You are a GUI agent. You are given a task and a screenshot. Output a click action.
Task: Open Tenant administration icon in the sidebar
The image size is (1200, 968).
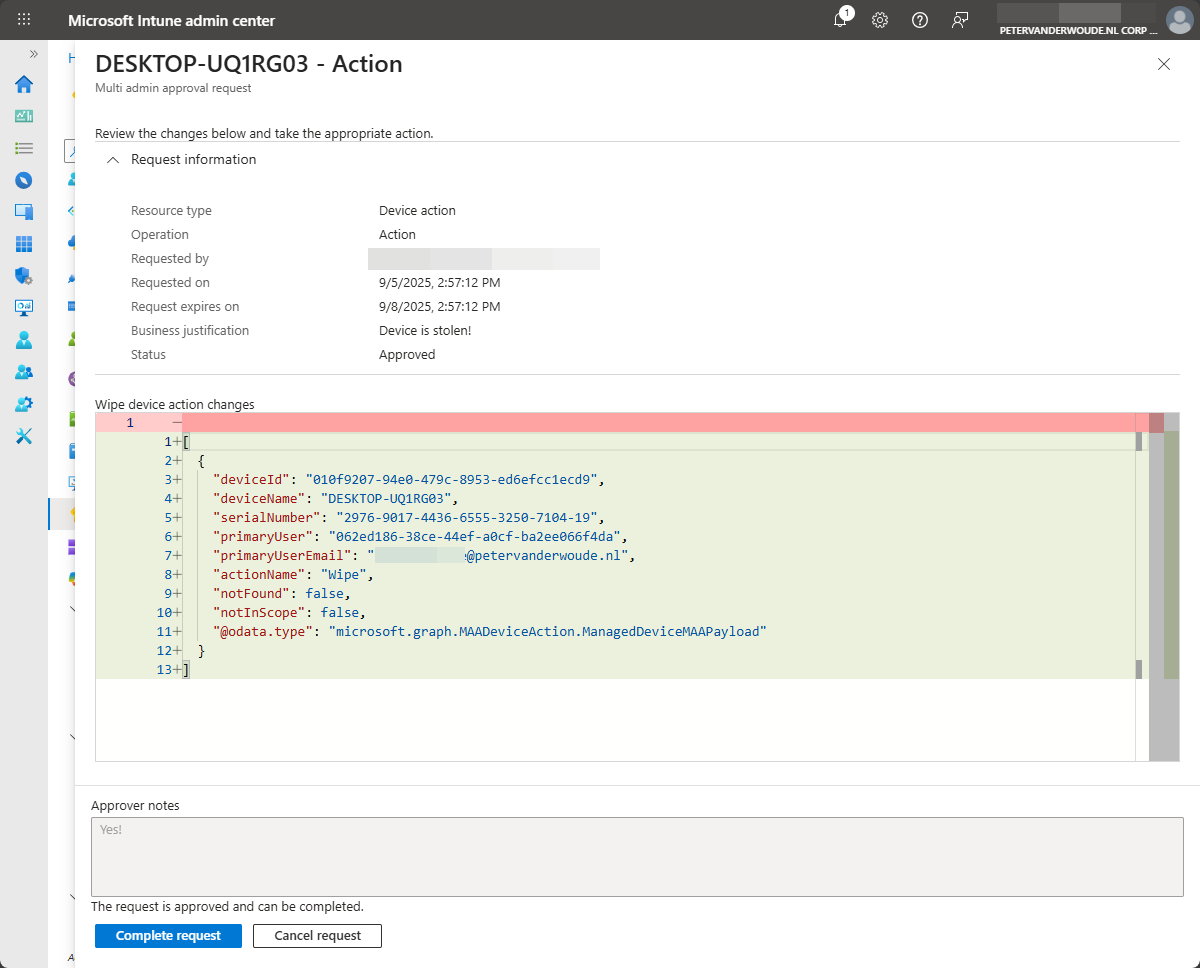coord(24,404)
